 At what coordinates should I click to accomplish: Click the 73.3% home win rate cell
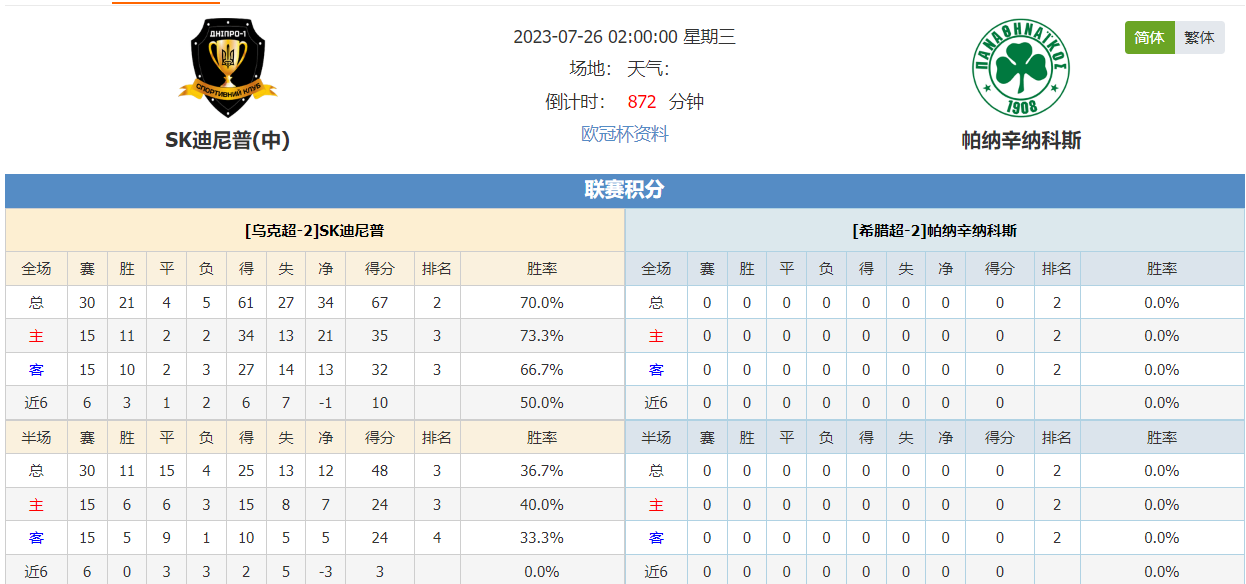(542, 336)
